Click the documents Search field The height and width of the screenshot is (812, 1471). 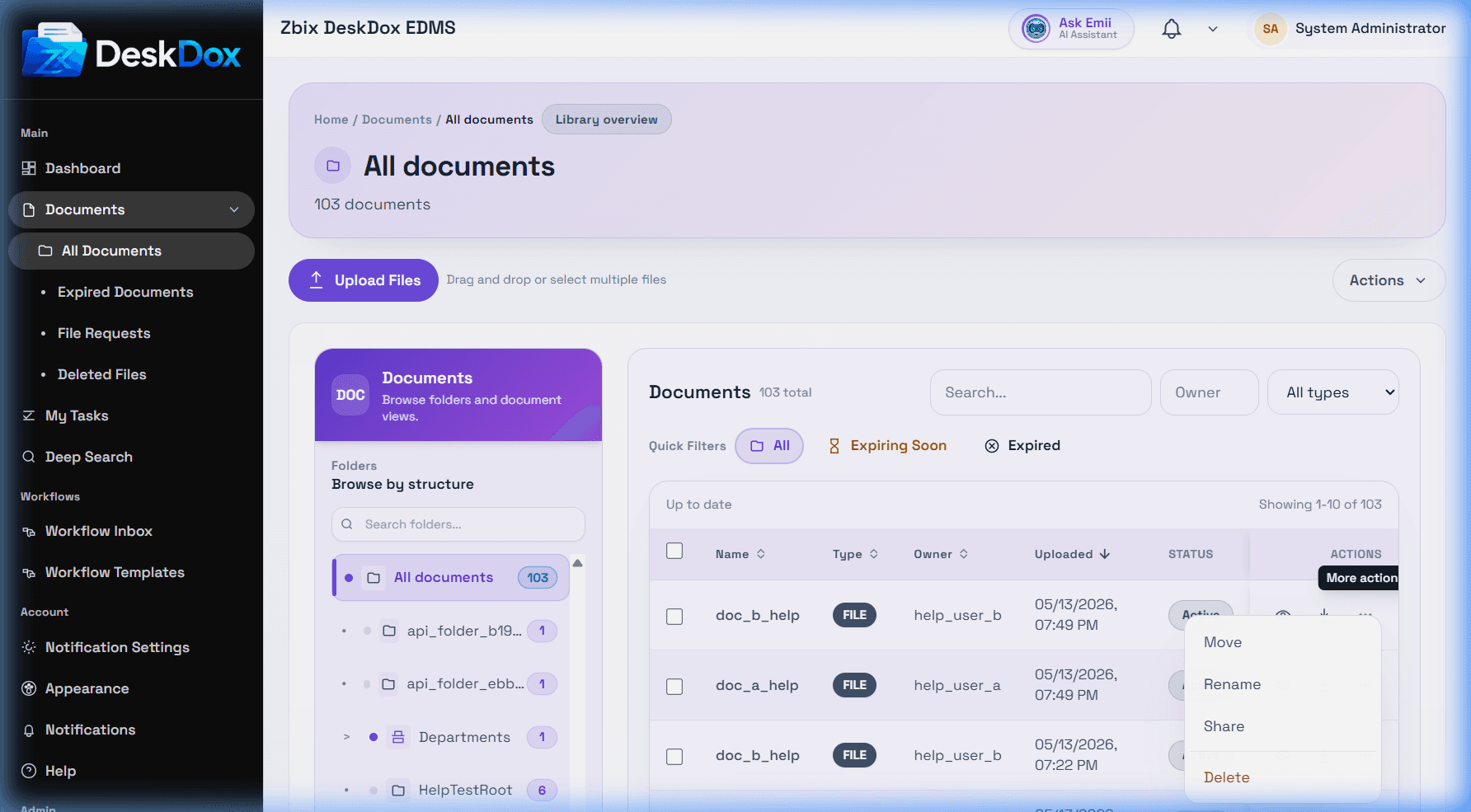(1041, 392)
